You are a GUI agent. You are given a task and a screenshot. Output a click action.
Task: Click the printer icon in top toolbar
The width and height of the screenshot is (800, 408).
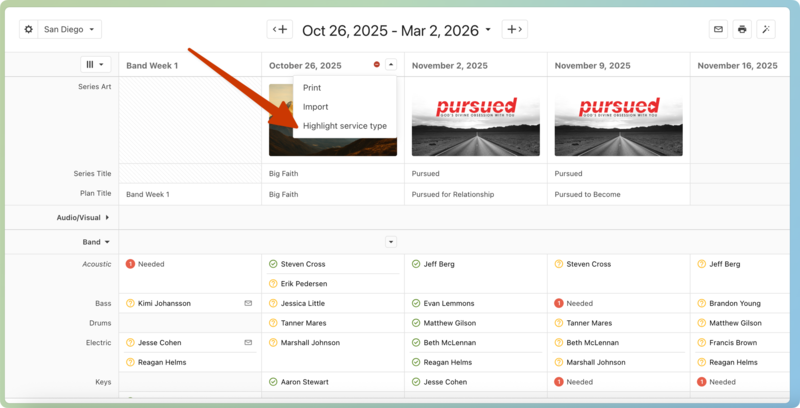tap(742, 30)
